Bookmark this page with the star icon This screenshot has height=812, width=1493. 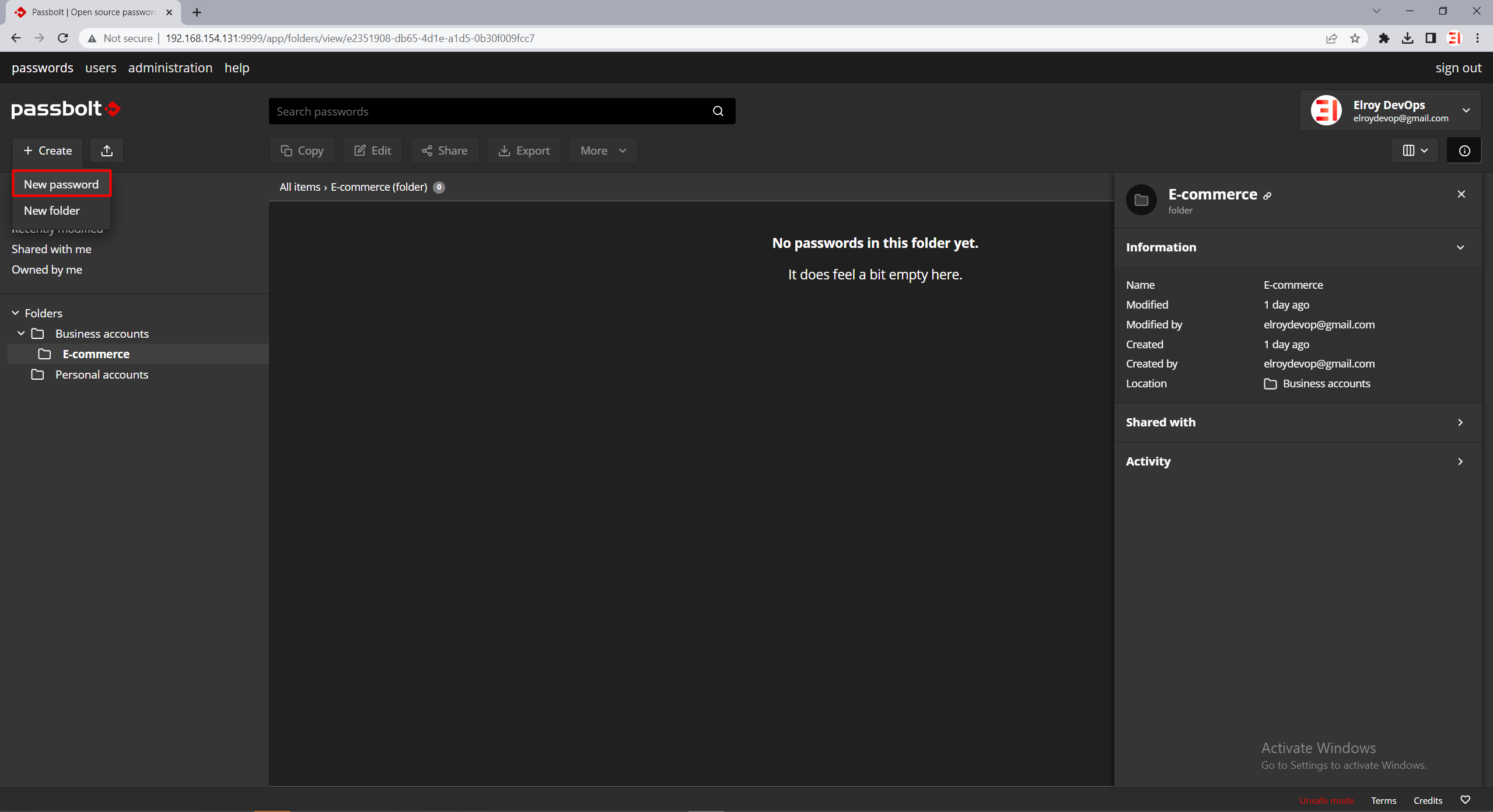(1355, 38)
